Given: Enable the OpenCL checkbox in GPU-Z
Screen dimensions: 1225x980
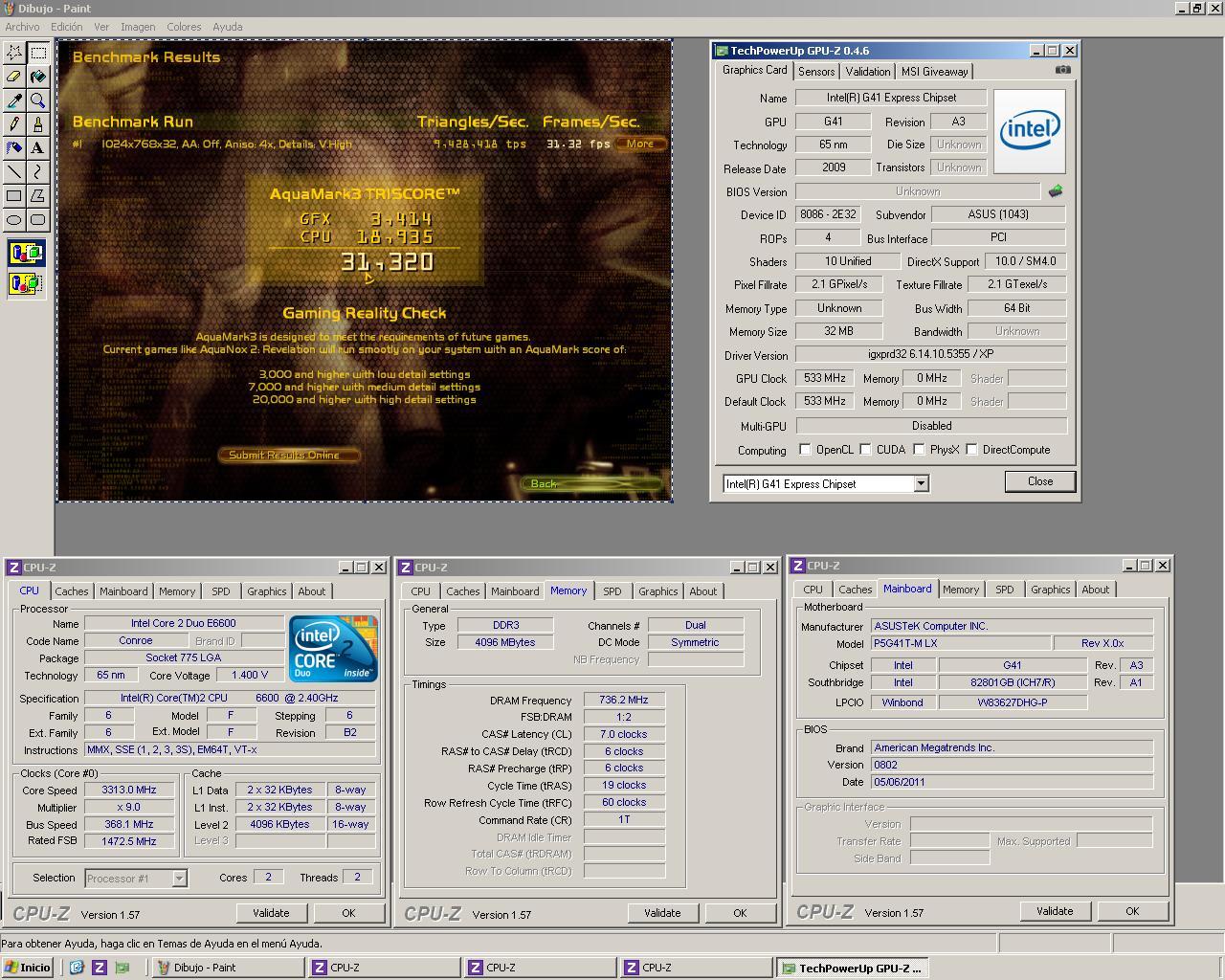Looking at the screenshot, I should (805, 450).
